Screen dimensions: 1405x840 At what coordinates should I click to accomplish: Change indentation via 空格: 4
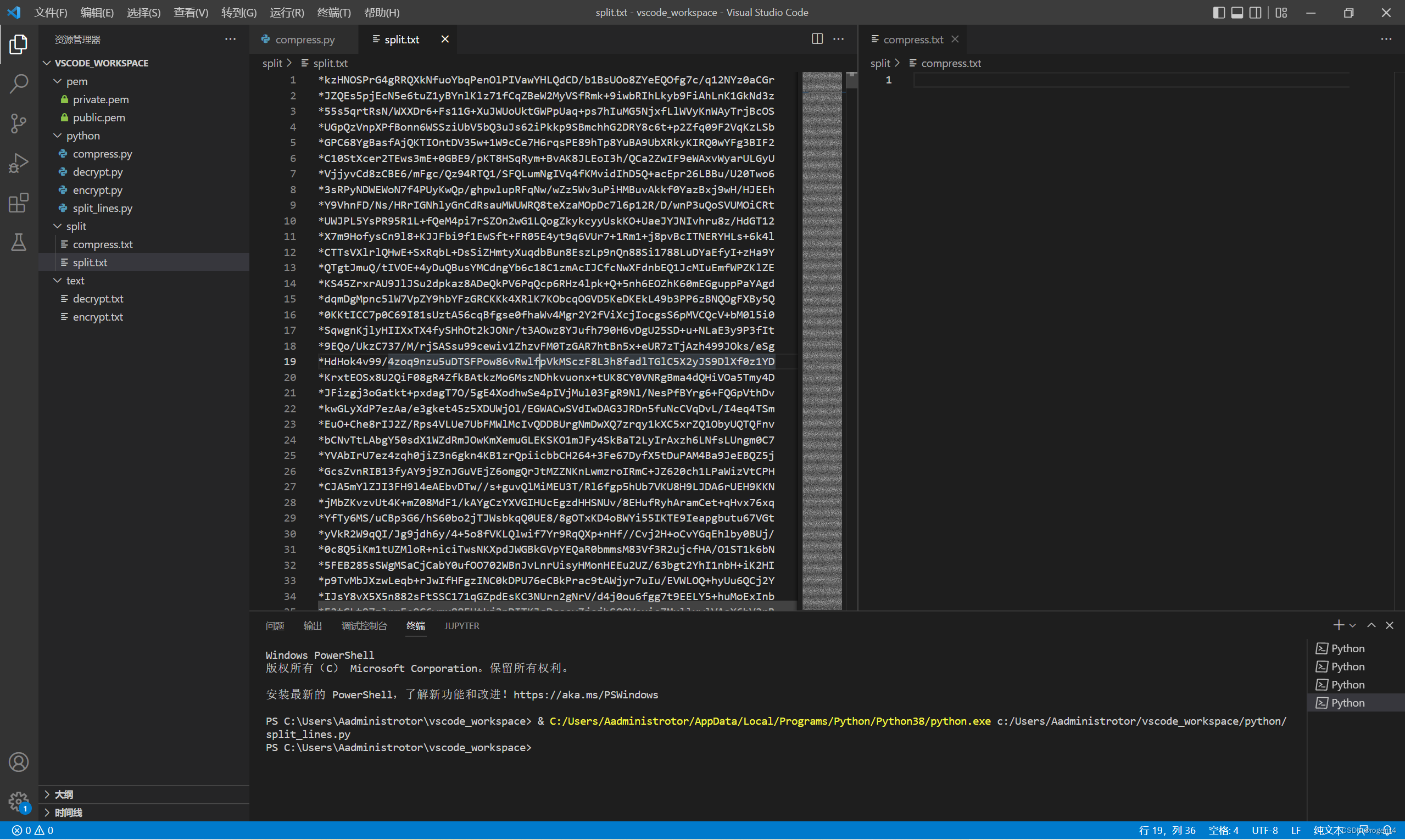(1223, 830)
